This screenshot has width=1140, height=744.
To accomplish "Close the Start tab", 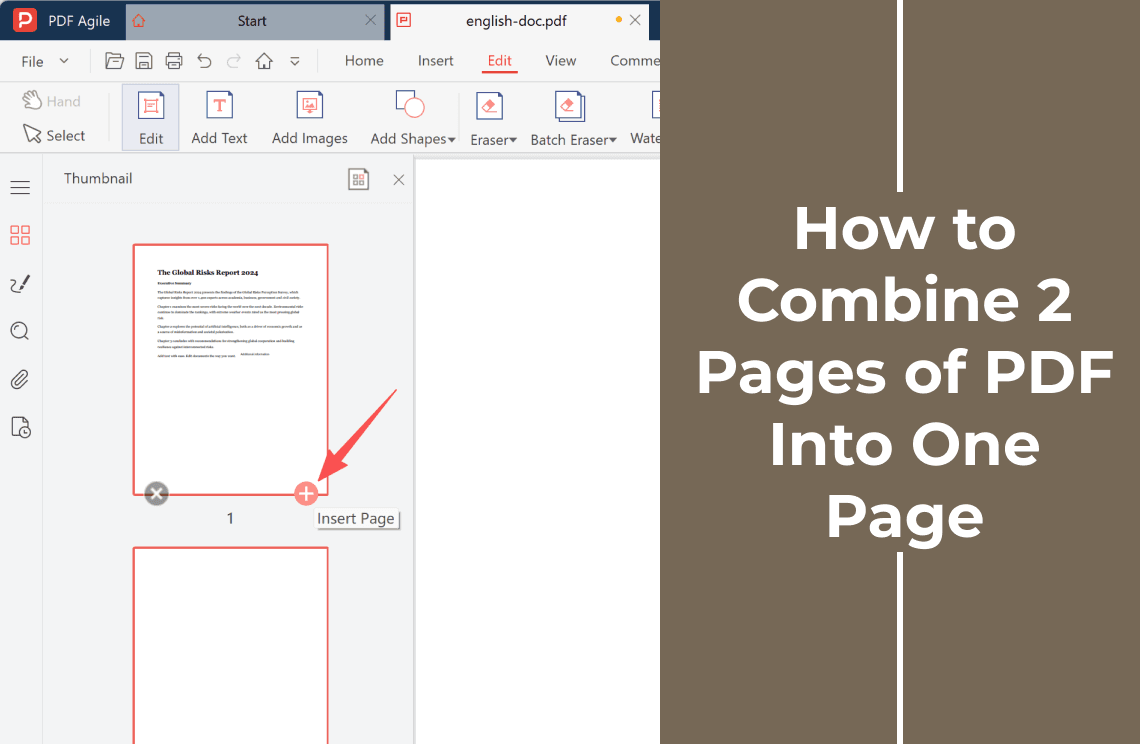I will click(371, 20).
